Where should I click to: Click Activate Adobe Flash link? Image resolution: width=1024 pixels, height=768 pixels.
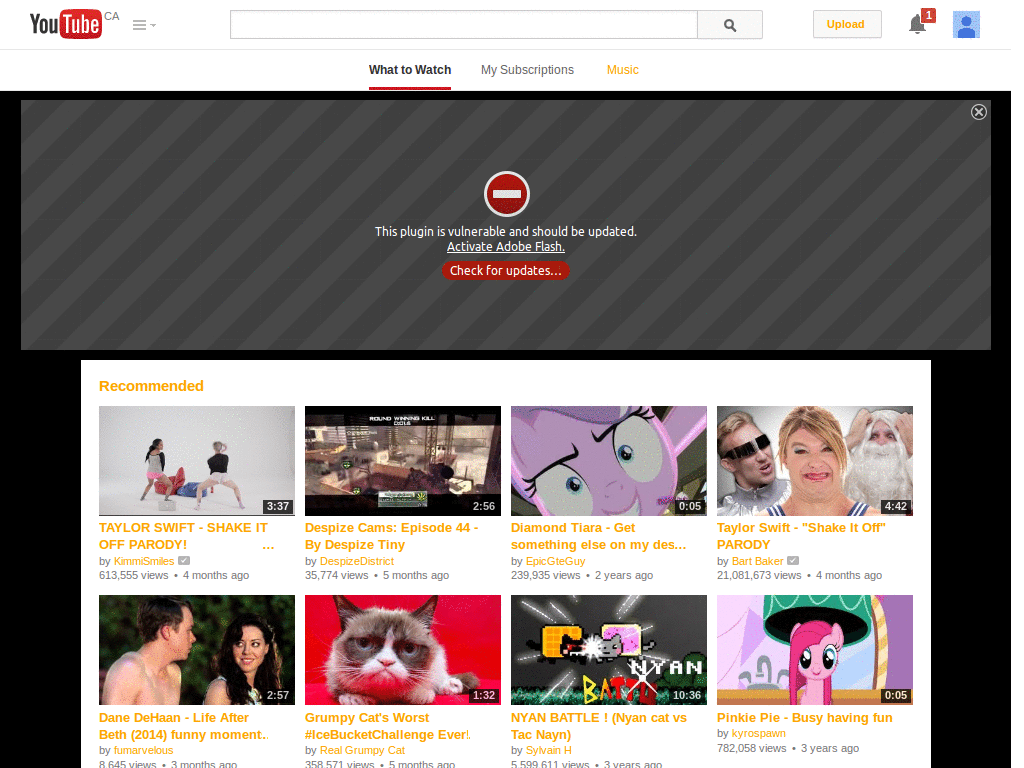[505, 247]
